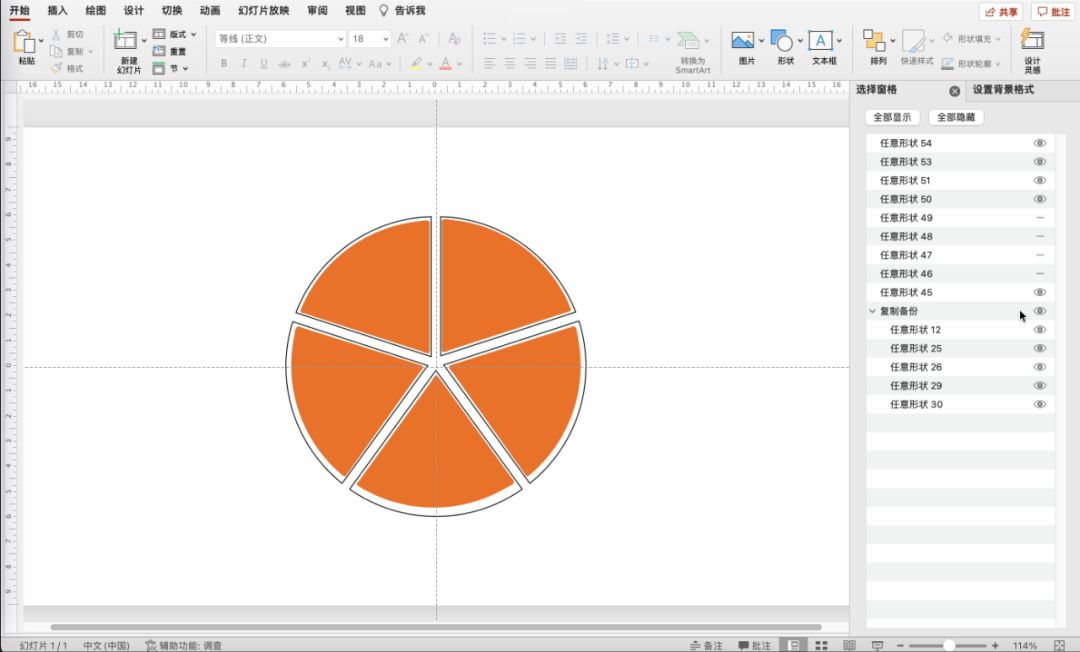This screenshot has width=1080, height=652.
Task: Decrease font size with smaller A icon
Action: tap(424, 39)
